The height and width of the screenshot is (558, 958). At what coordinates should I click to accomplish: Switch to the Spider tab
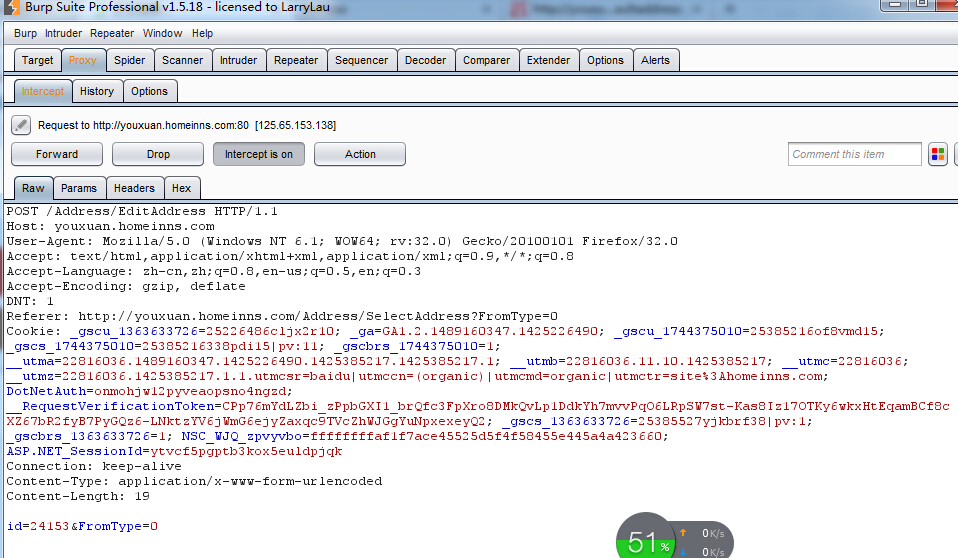click(x=130, y=60)
